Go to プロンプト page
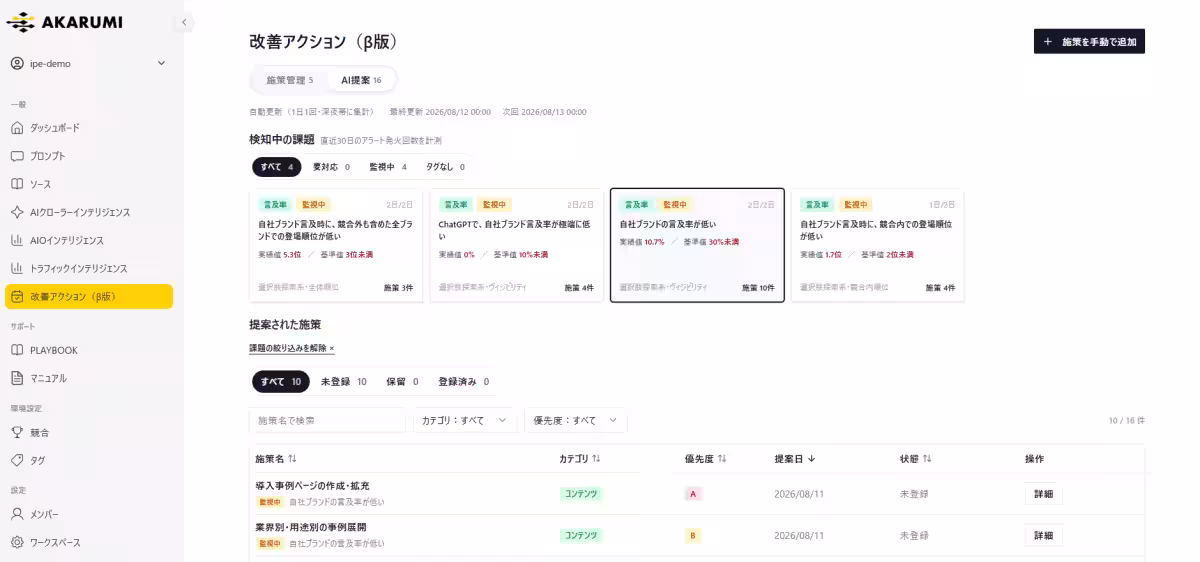 (x=88, y=156)
